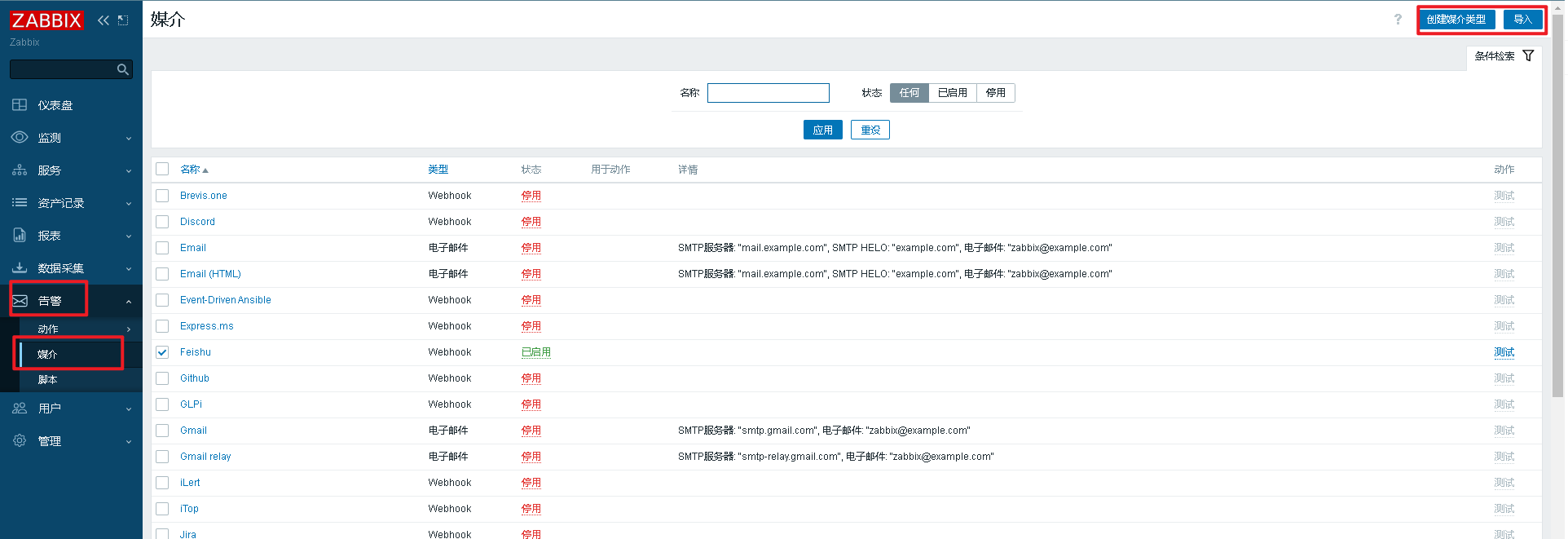The width and height of the screenshot is (1568, 539).
Task: Open the iTop media type link
Action: coord(189,509)
